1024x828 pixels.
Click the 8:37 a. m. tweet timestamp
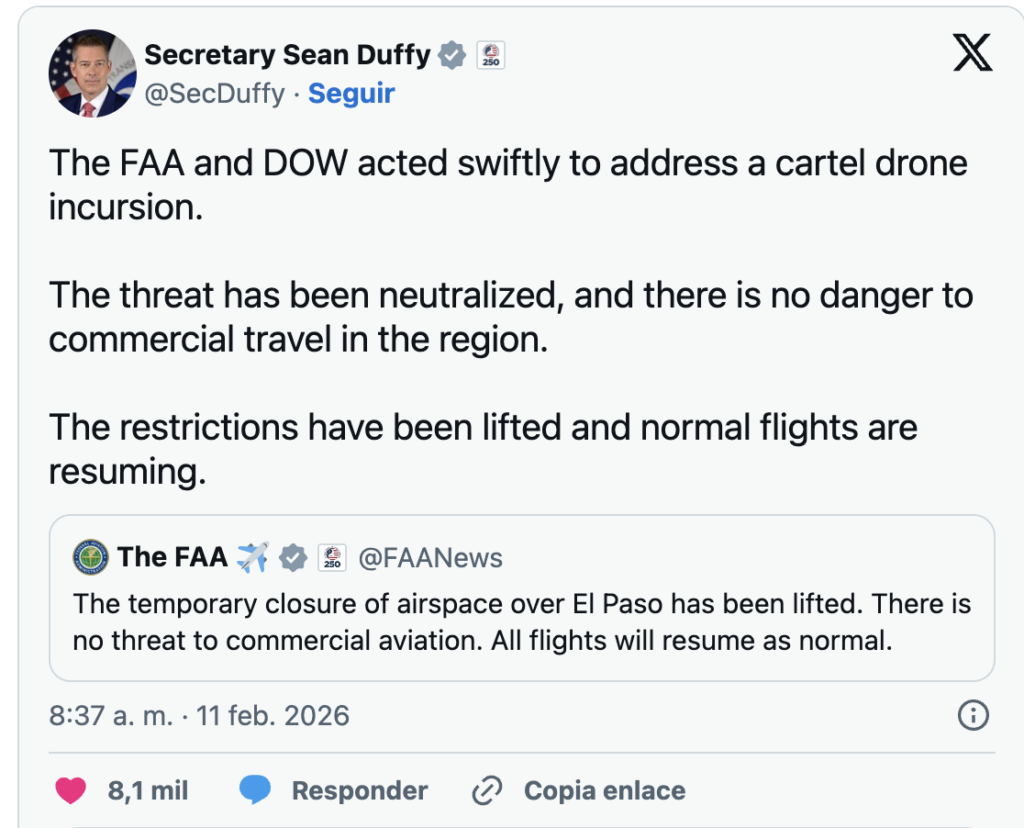pyautogui.click(x=199, y=715)
